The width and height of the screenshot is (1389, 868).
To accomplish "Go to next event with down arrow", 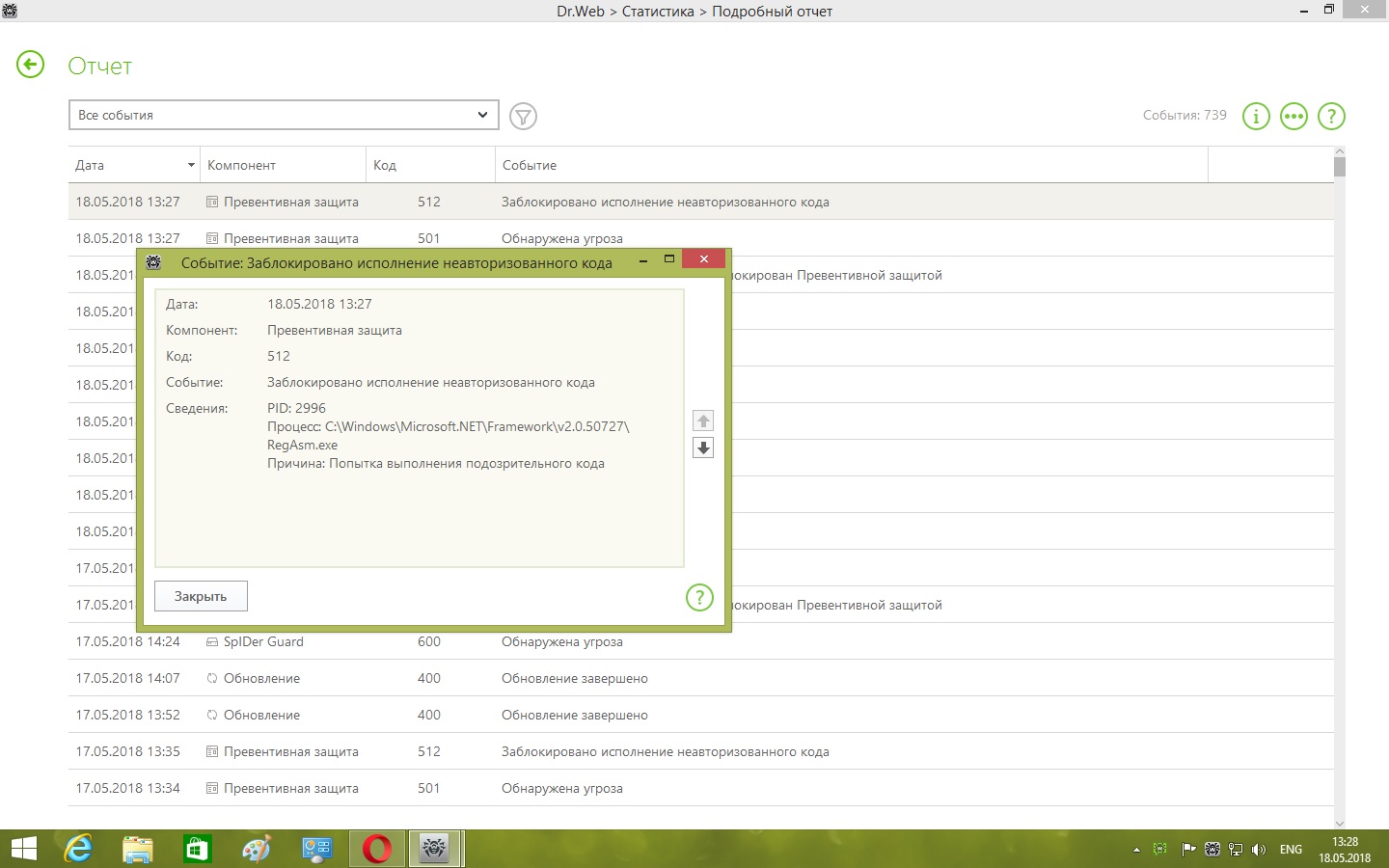I will (703, 448).
